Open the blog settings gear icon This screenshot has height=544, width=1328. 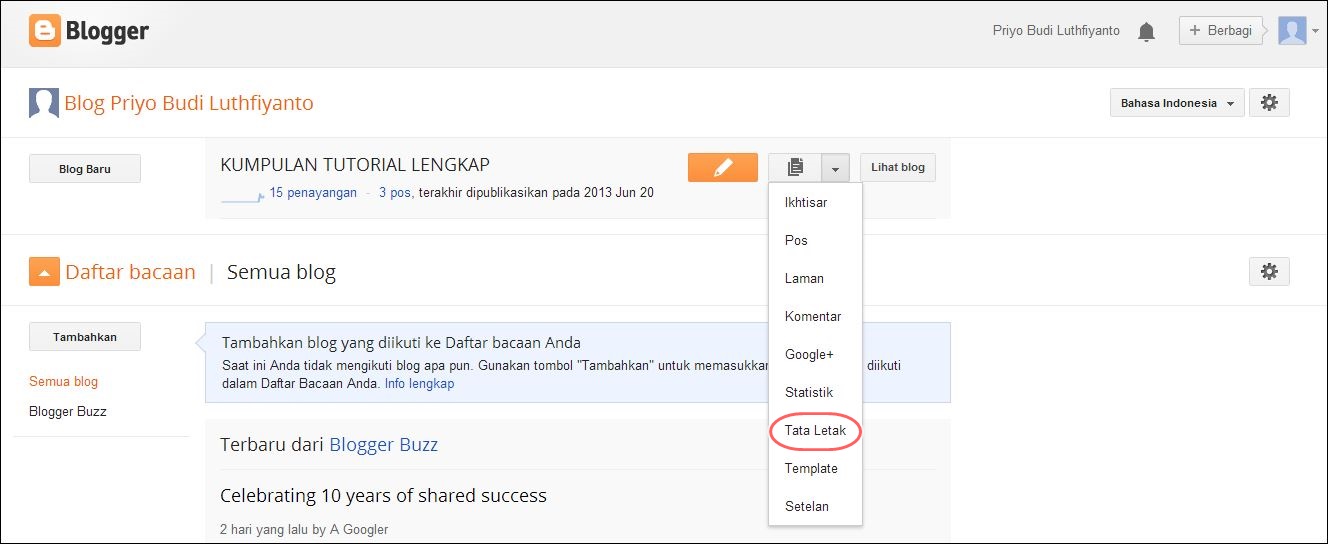[1269, 102]
